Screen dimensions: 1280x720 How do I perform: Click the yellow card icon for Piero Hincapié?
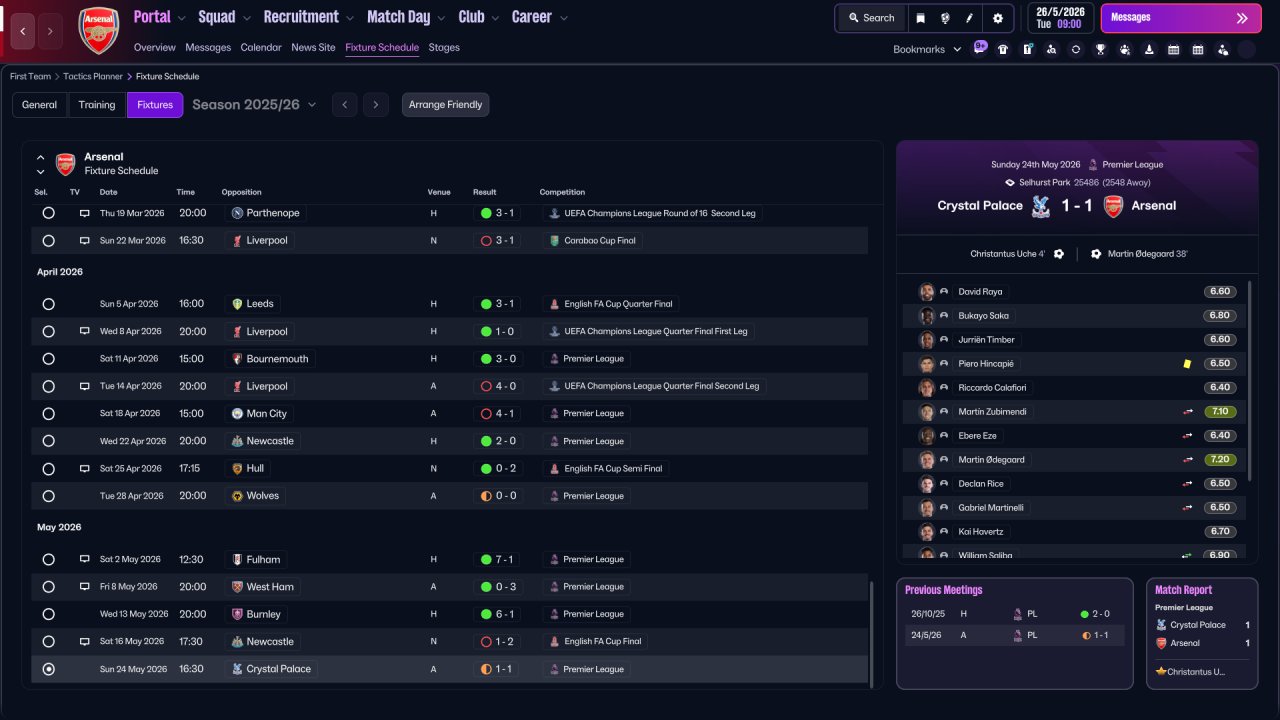[x=1187, y=364]
